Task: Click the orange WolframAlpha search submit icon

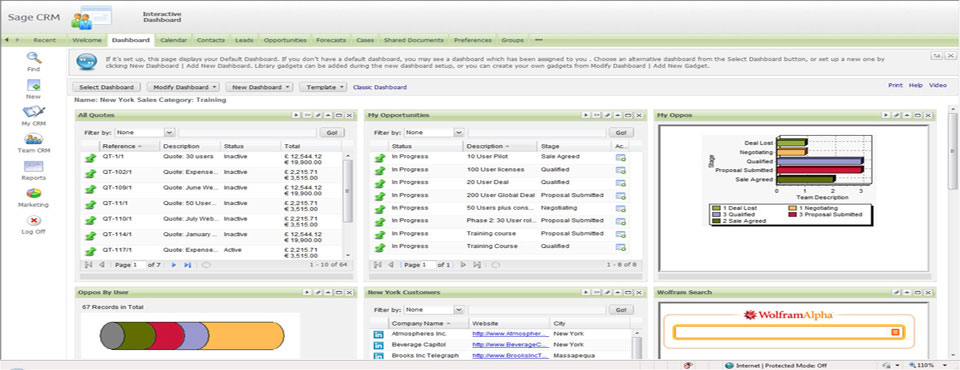Action: point(894,332)
